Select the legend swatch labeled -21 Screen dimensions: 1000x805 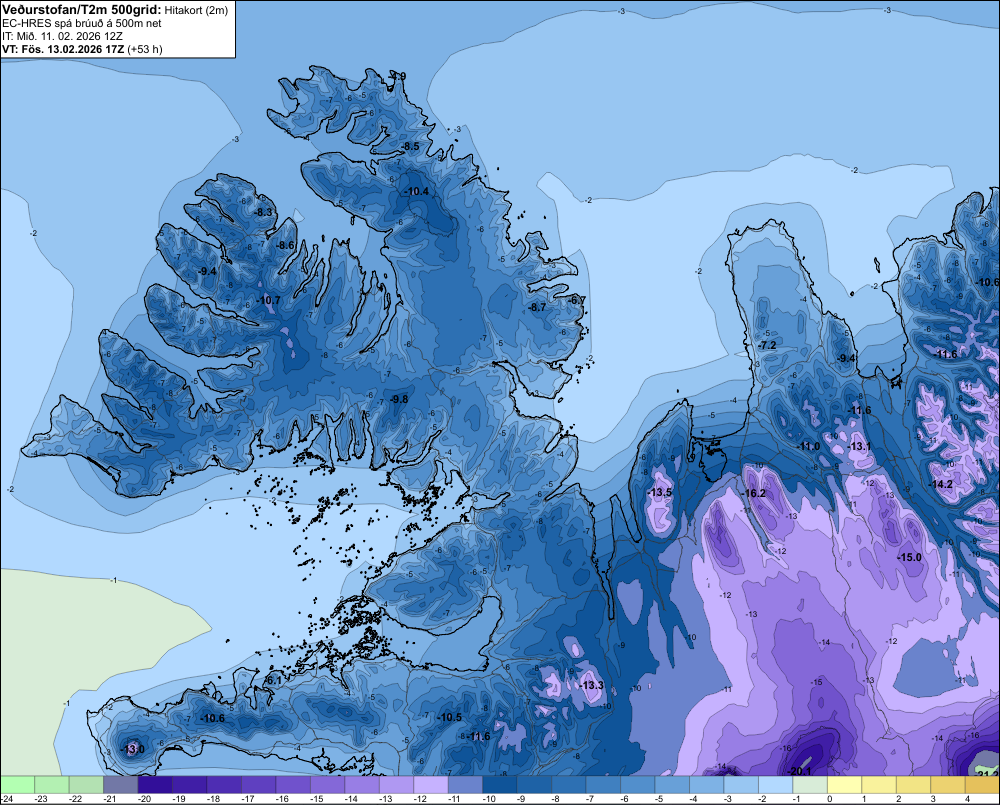tap(121, 784)
